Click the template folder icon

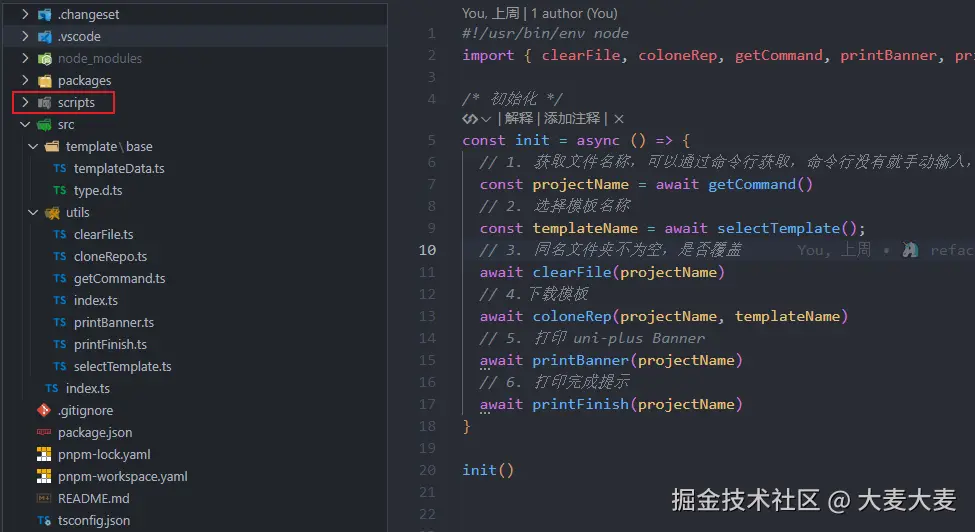[x=52, y=146]
